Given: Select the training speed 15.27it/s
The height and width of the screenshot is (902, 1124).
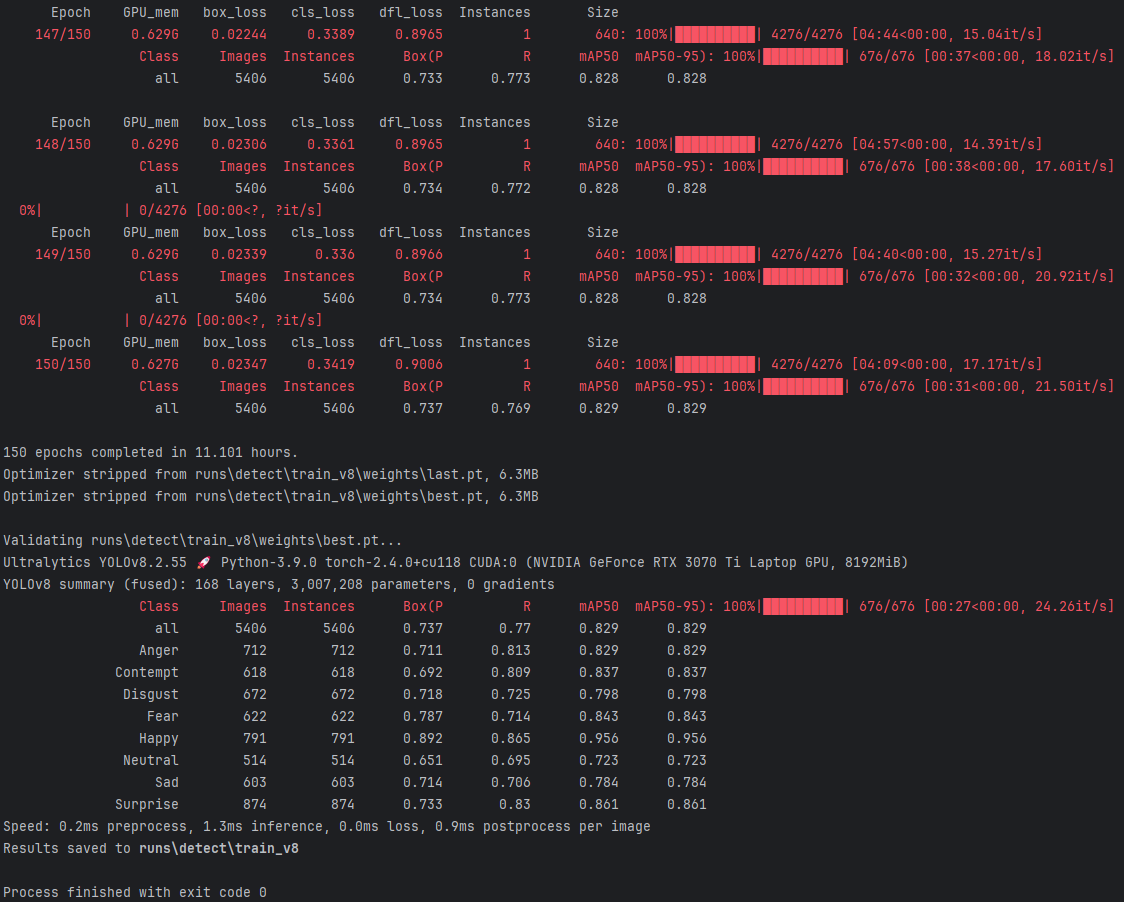Looking at the screenshot, I should (999, 255).
